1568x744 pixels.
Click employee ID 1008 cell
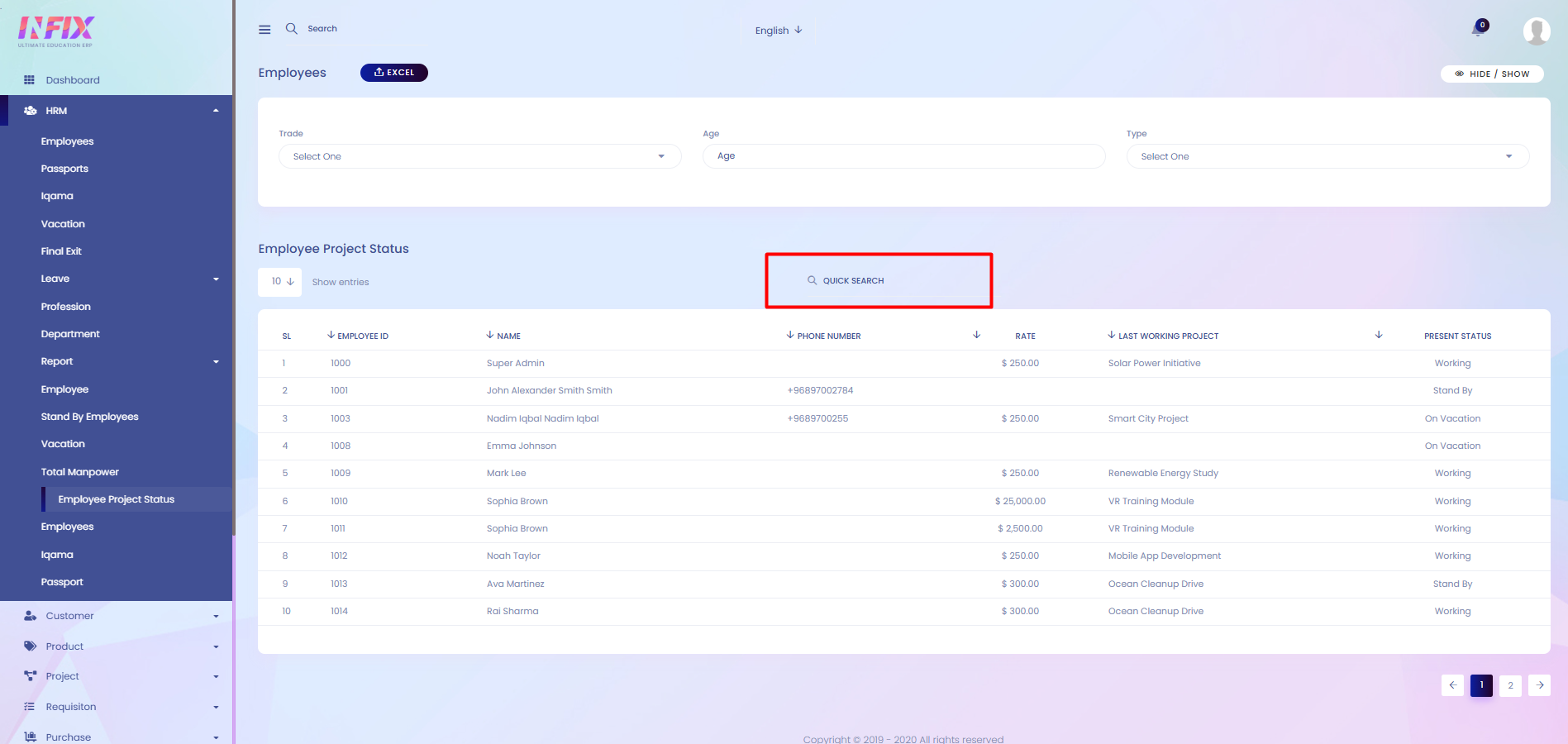(341, 446)
